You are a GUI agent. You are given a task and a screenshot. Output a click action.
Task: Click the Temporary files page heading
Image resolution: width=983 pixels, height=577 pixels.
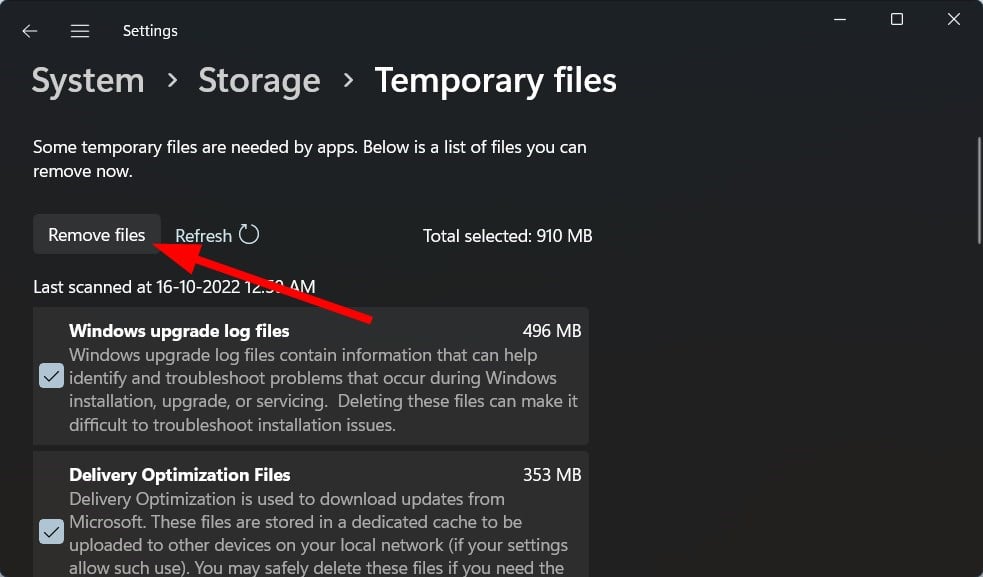495,81
